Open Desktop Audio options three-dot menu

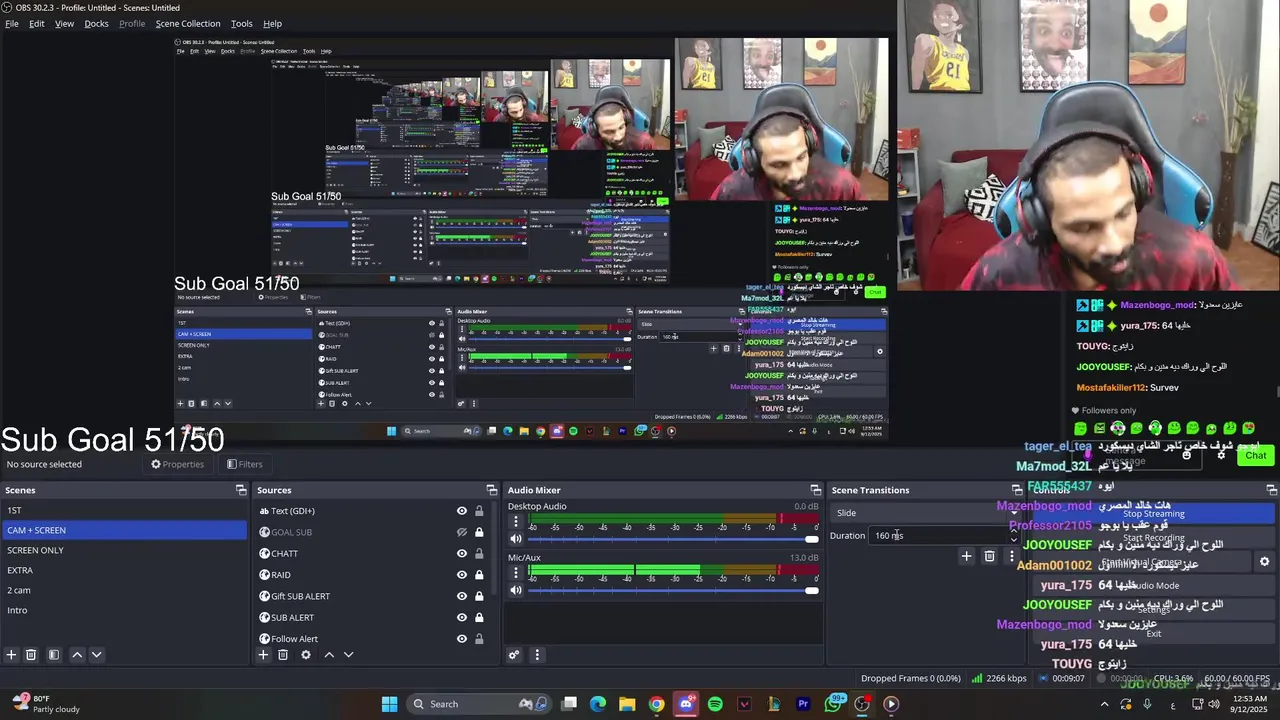pyautogui.click(x=516, y=522)
